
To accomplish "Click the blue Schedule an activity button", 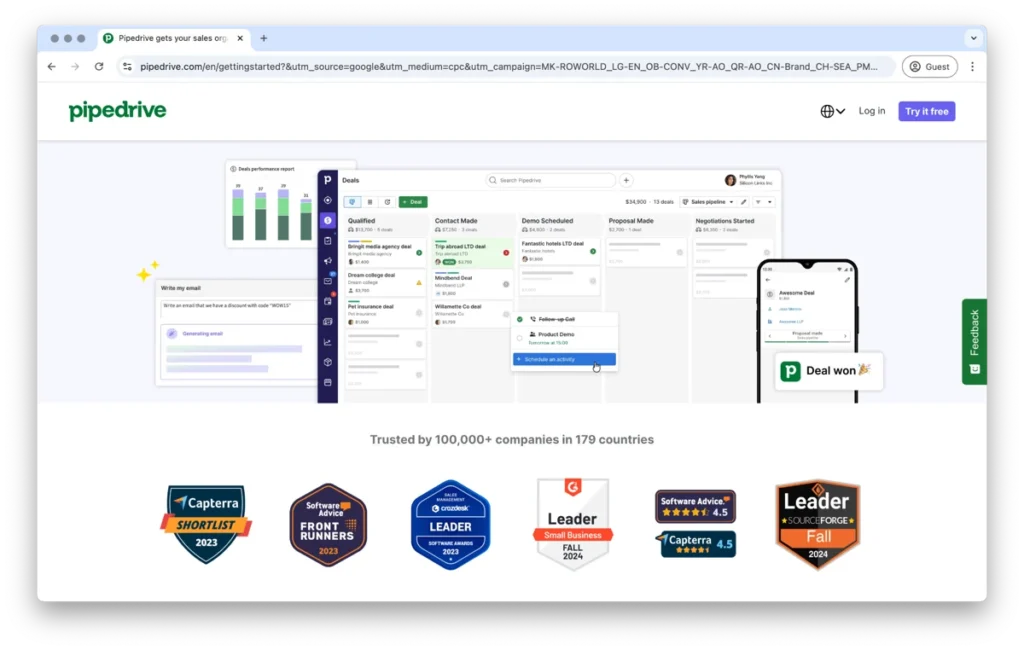I will coord(564,359).
